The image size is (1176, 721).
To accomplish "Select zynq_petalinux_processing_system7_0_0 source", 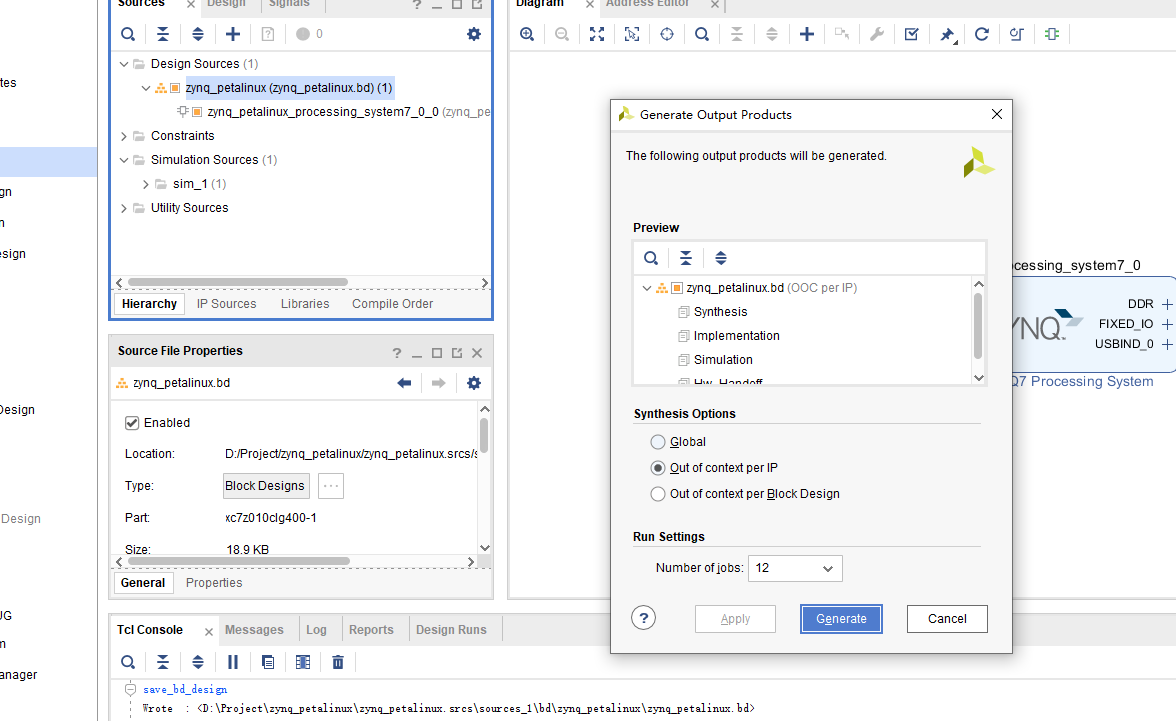I will tap(322, 112).
